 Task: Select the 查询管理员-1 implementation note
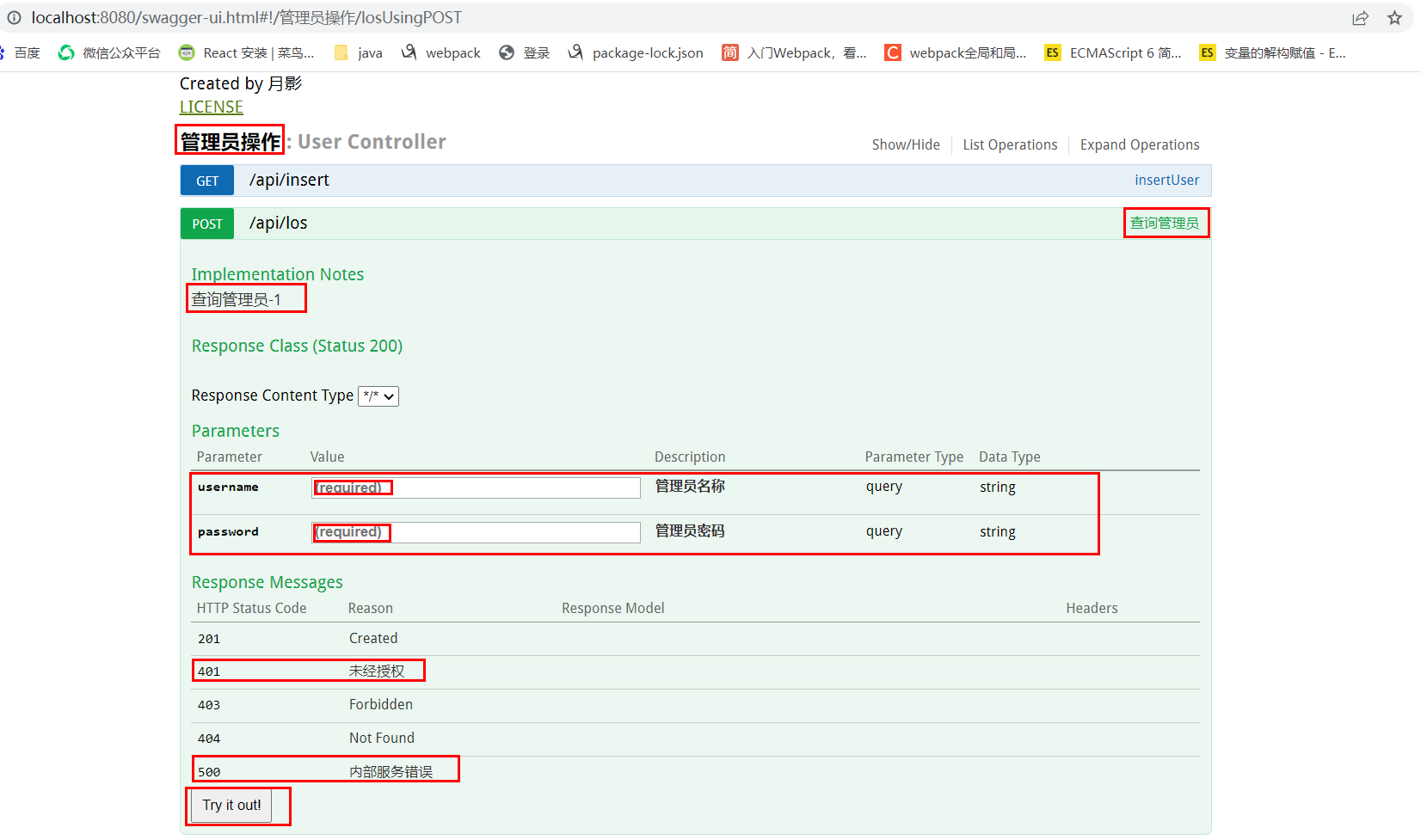236,300
